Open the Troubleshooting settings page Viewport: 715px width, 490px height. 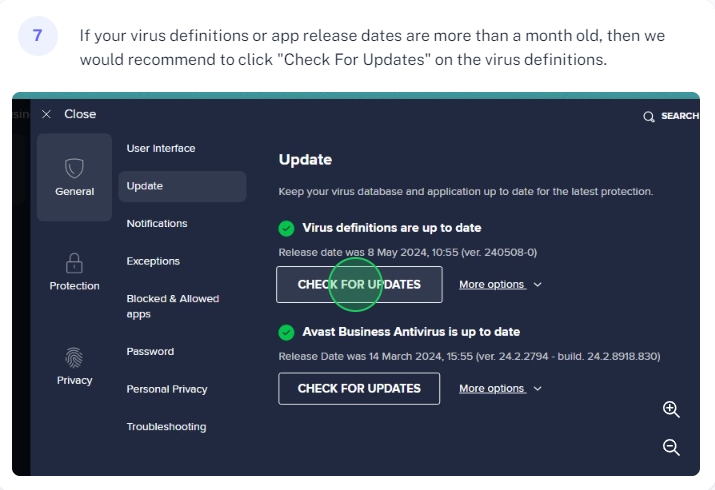[166, 427]
